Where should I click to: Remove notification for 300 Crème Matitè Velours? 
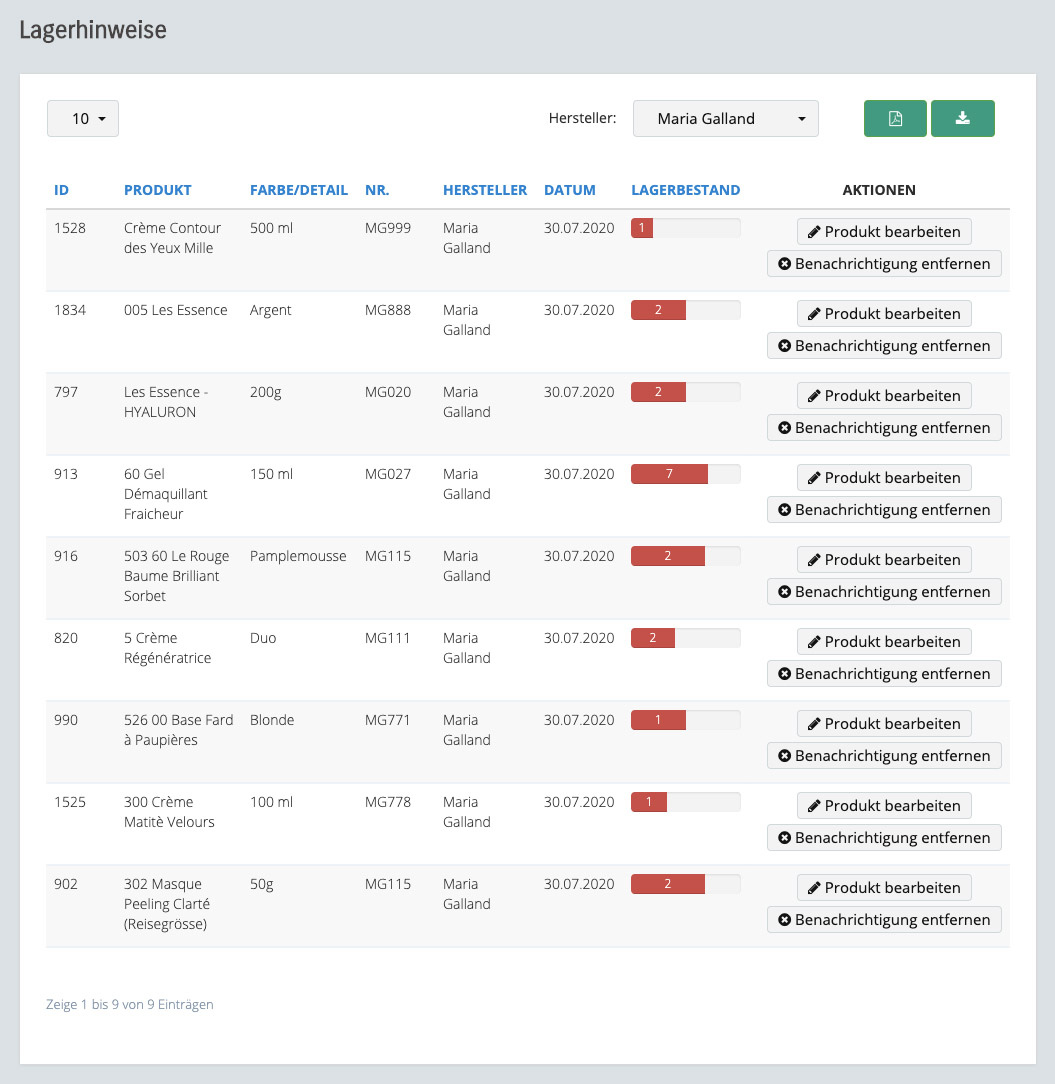point(884,838)
